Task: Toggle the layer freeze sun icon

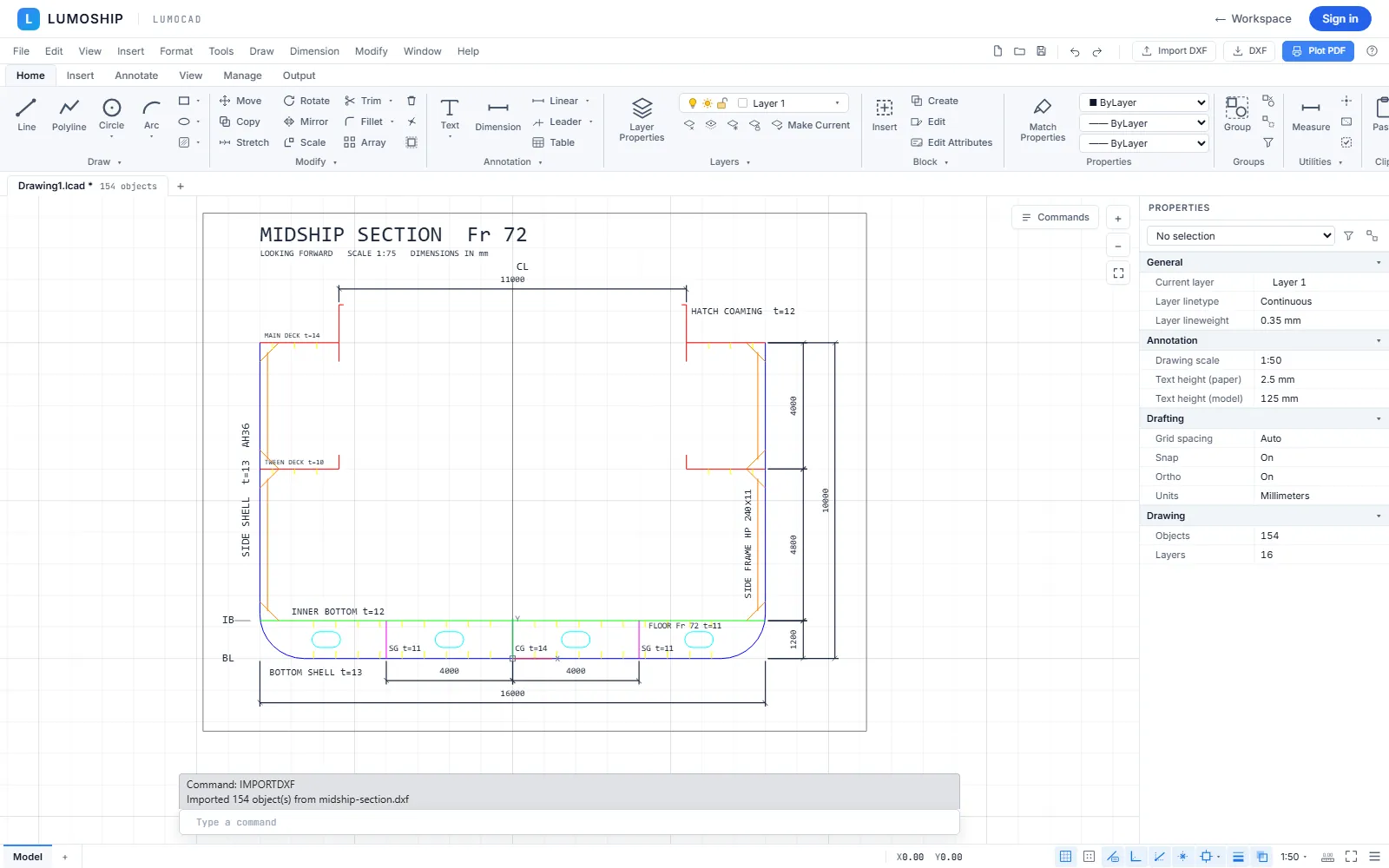Action: [707, 103]
